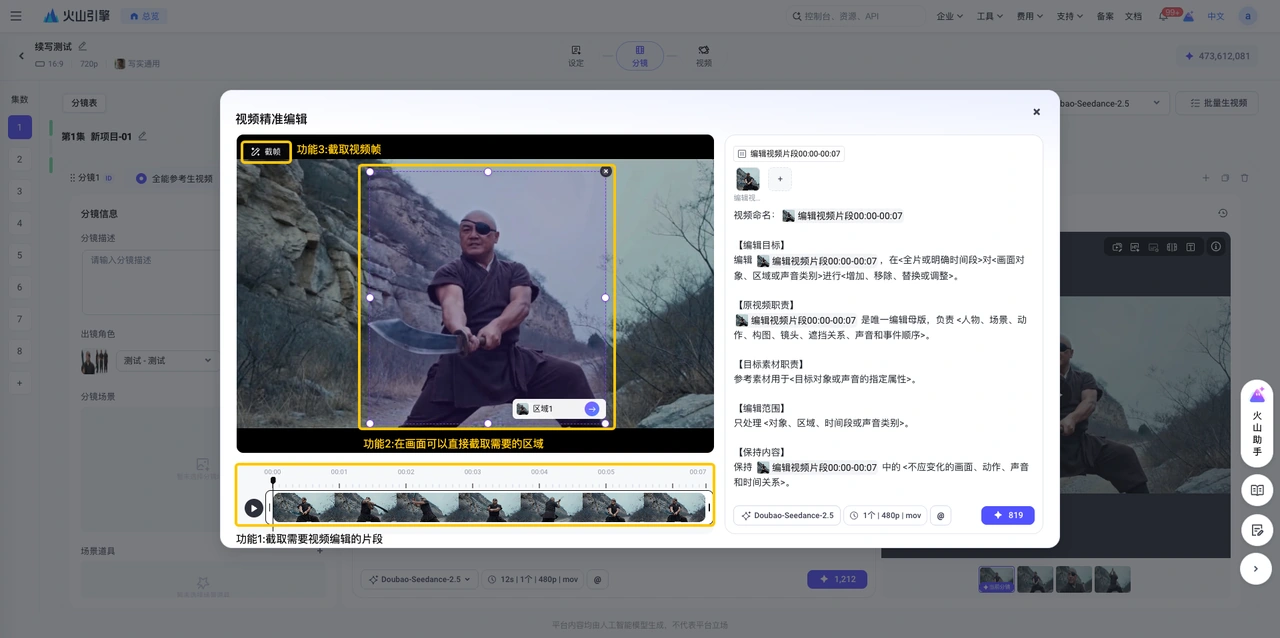1280x638 pixels.
Task: Open the feedback note floating icon
Action: point(1257,529)
